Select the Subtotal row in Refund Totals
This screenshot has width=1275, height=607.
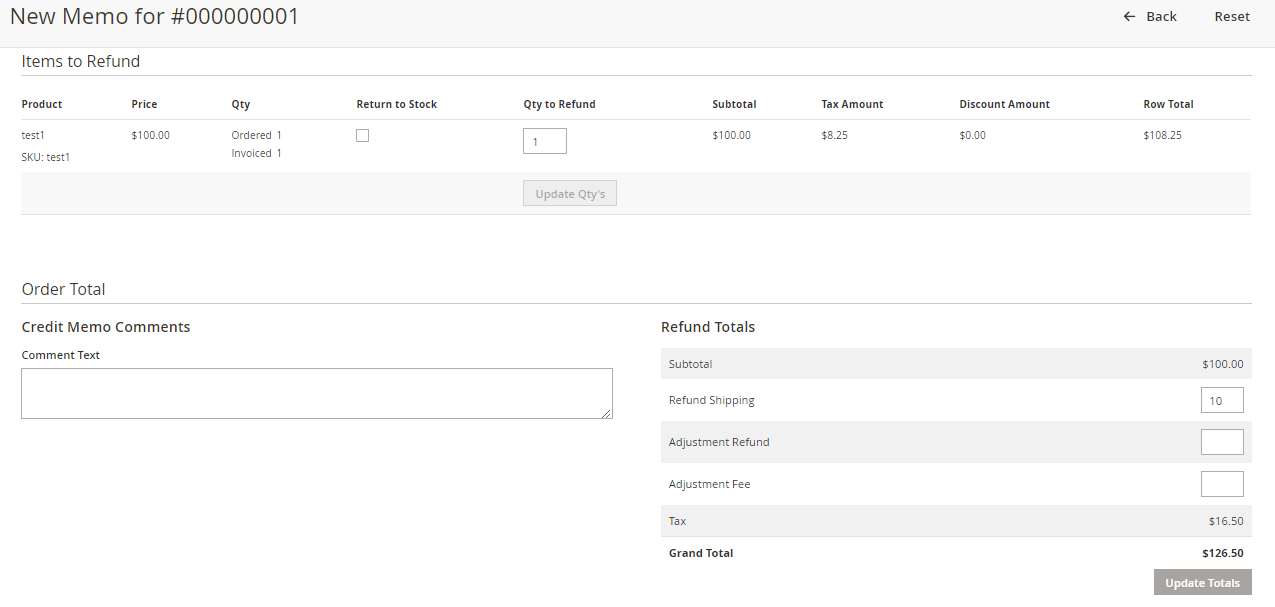(955, 363)
